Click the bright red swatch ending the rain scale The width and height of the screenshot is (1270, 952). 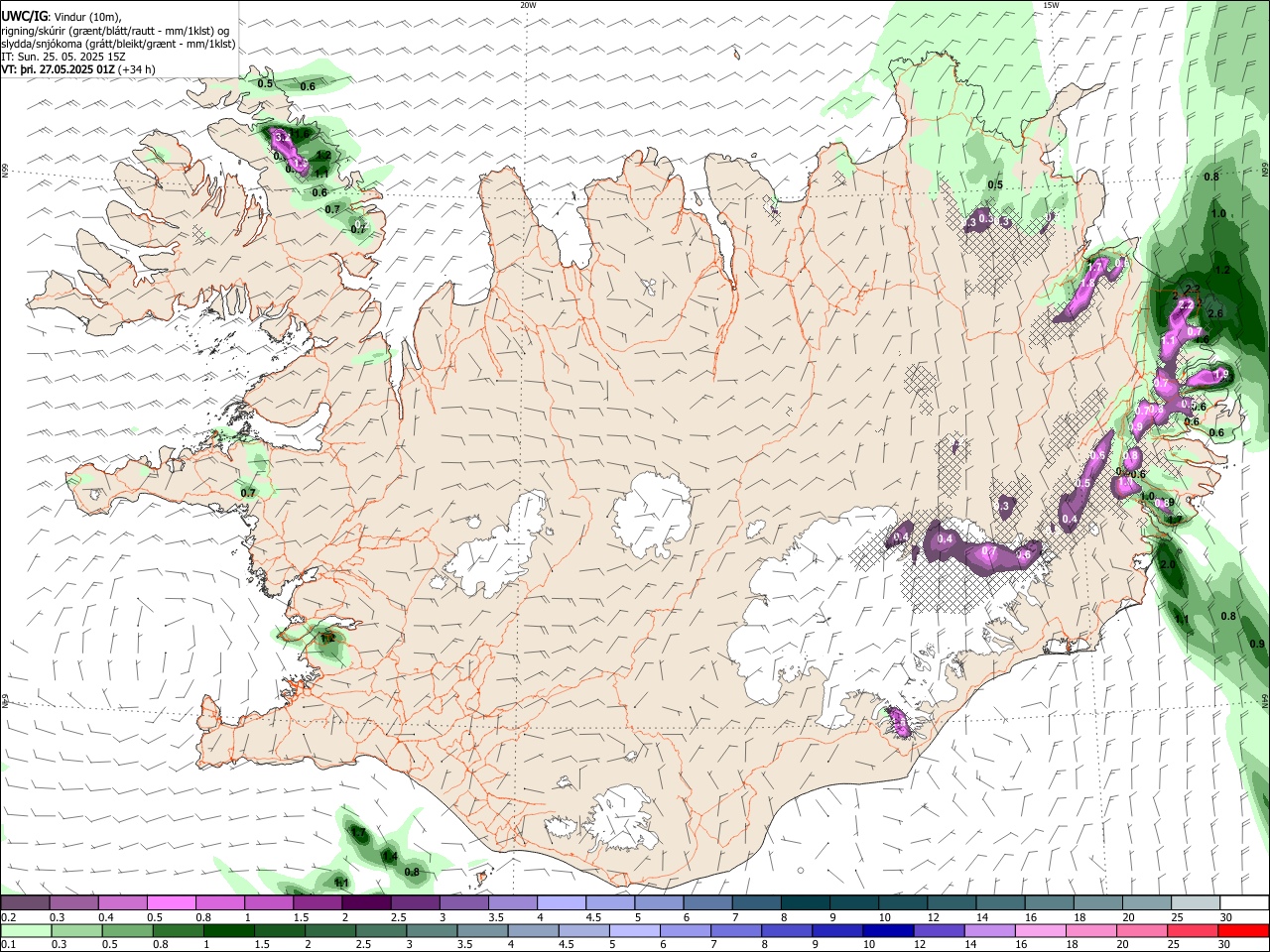tap(1243, 931)
